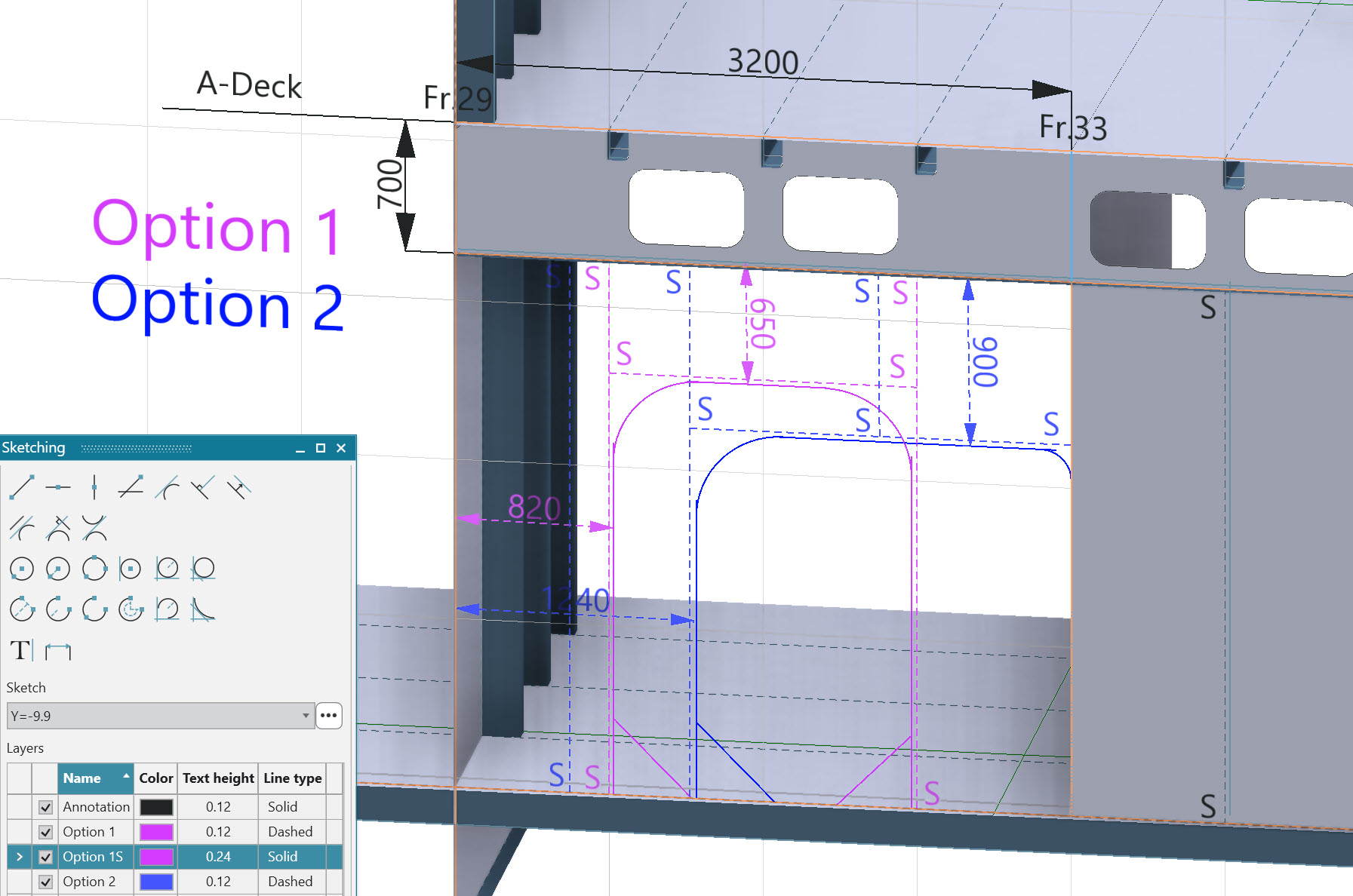Pick the vertical line tool
Viewport: 1353px width, 896px height.
94,487
